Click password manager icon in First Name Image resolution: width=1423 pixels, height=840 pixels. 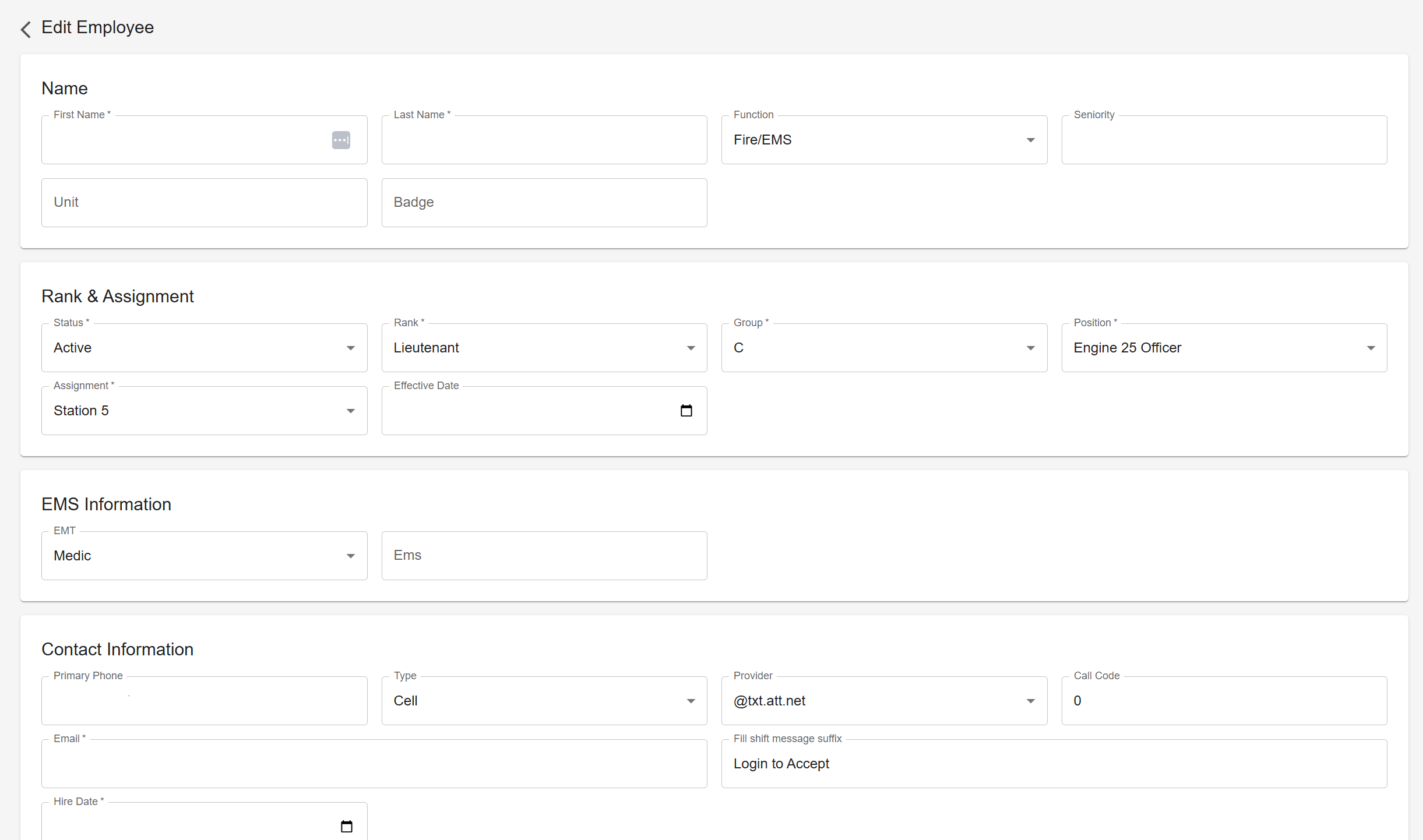pos(341,140)
